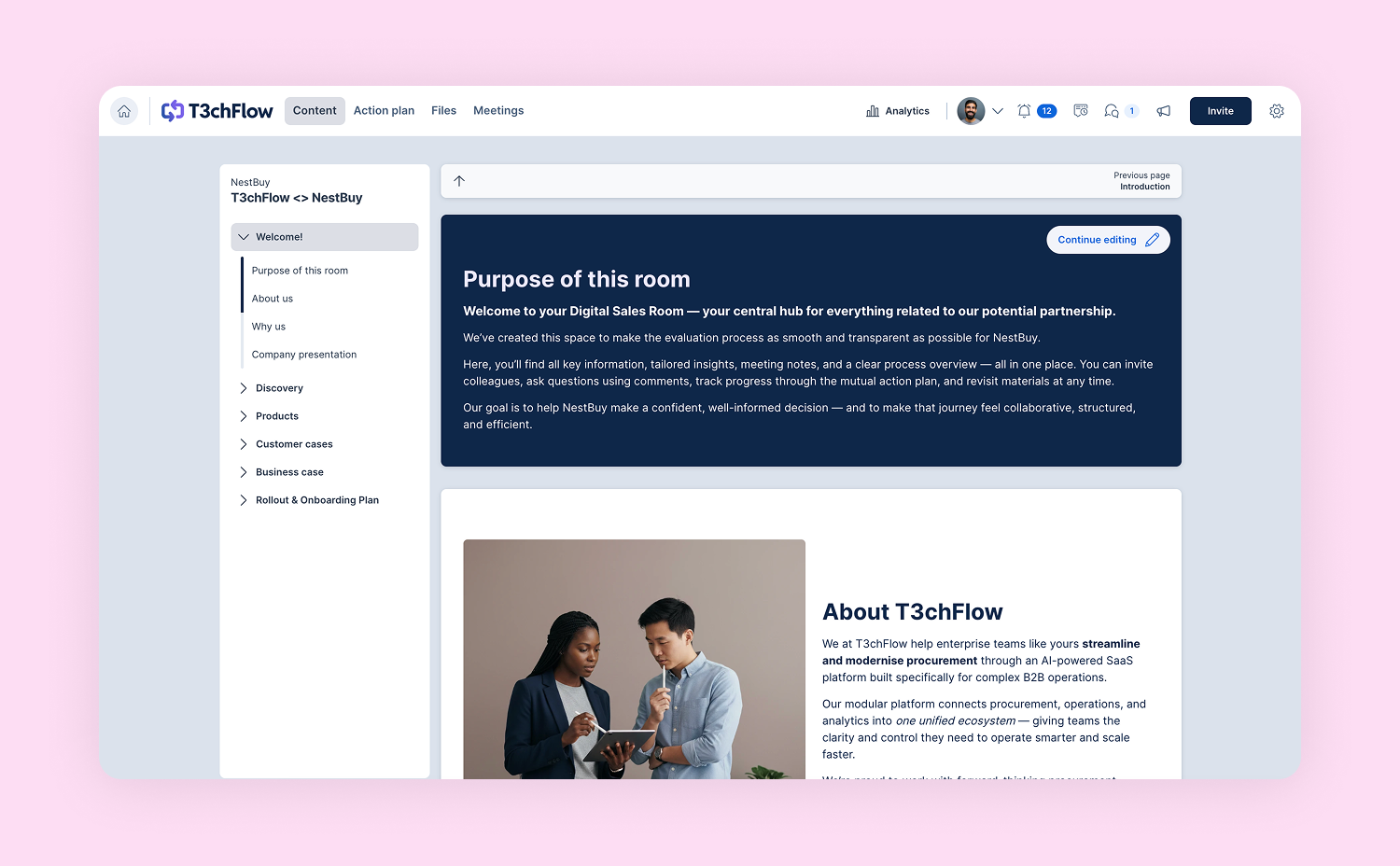Click the comments count badge 1

(1132, 111)
